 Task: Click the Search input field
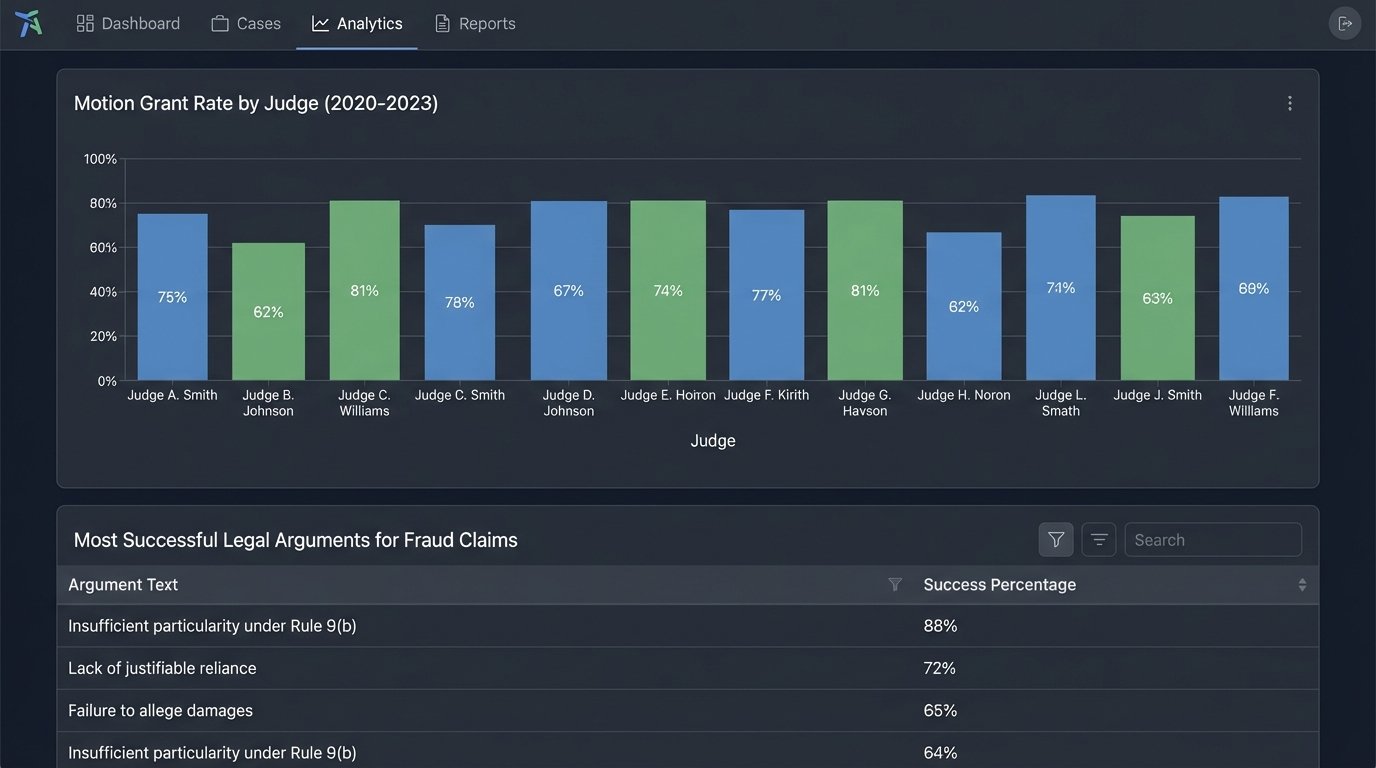(1213, 539)
